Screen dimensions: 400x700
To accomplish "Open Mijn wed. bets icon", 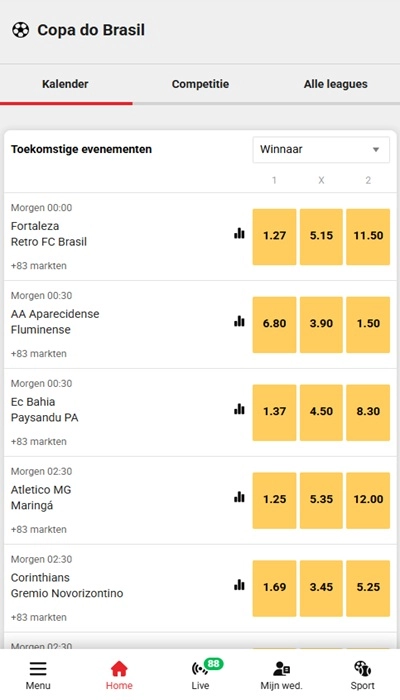I will 281,668.
